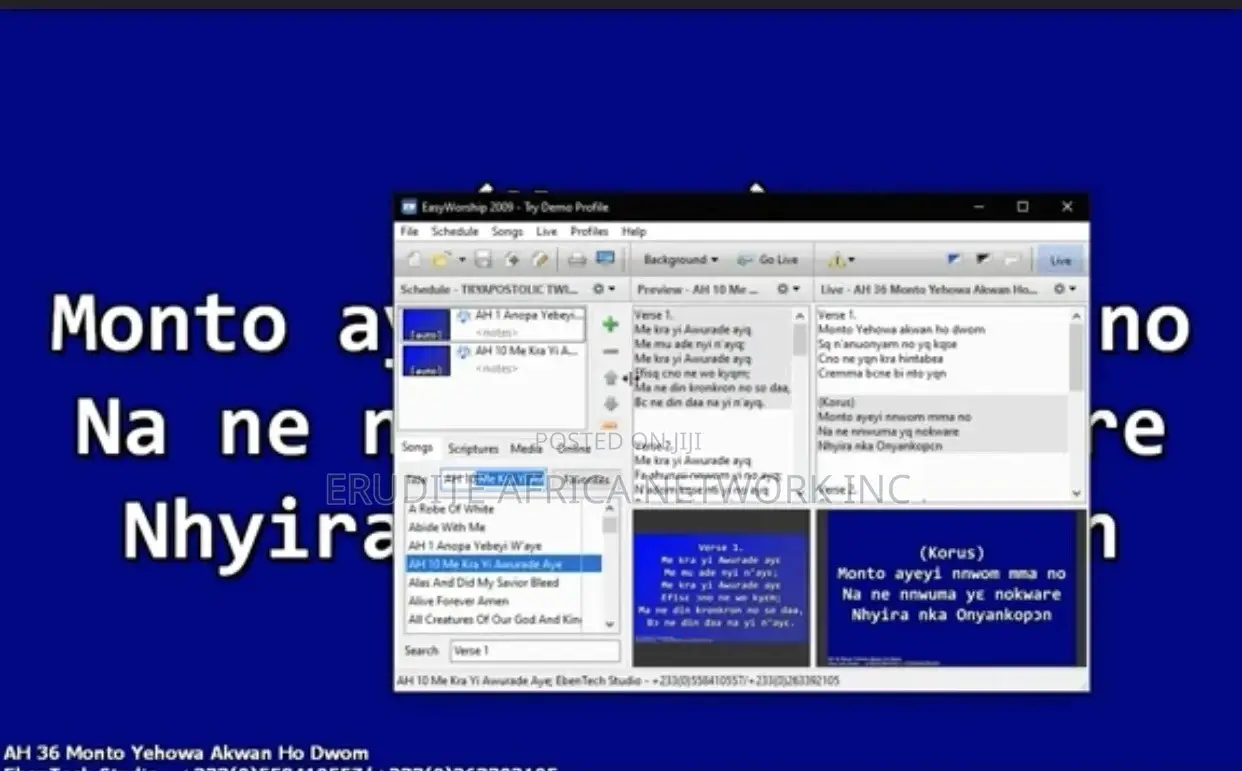Open the Schedule panel gear options
This screenshot has width=1242, height=771.
pyautogui.click(x=603, y=289)
